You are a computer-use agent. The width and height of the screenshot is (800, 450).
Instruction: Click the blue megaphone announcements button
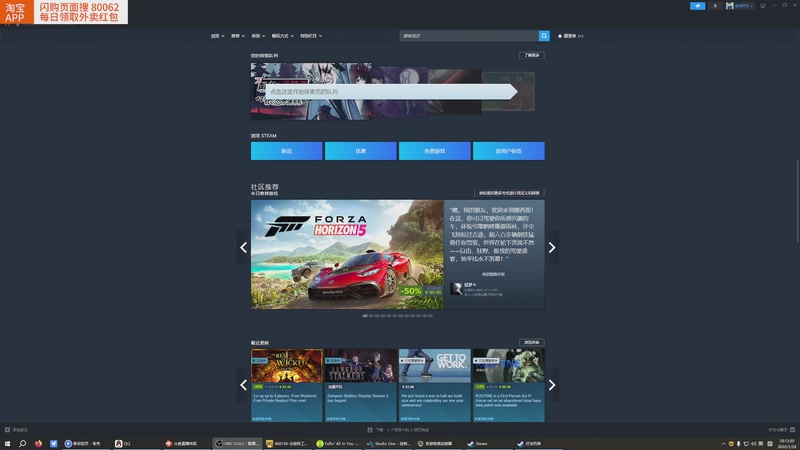[x=697, y=6]
